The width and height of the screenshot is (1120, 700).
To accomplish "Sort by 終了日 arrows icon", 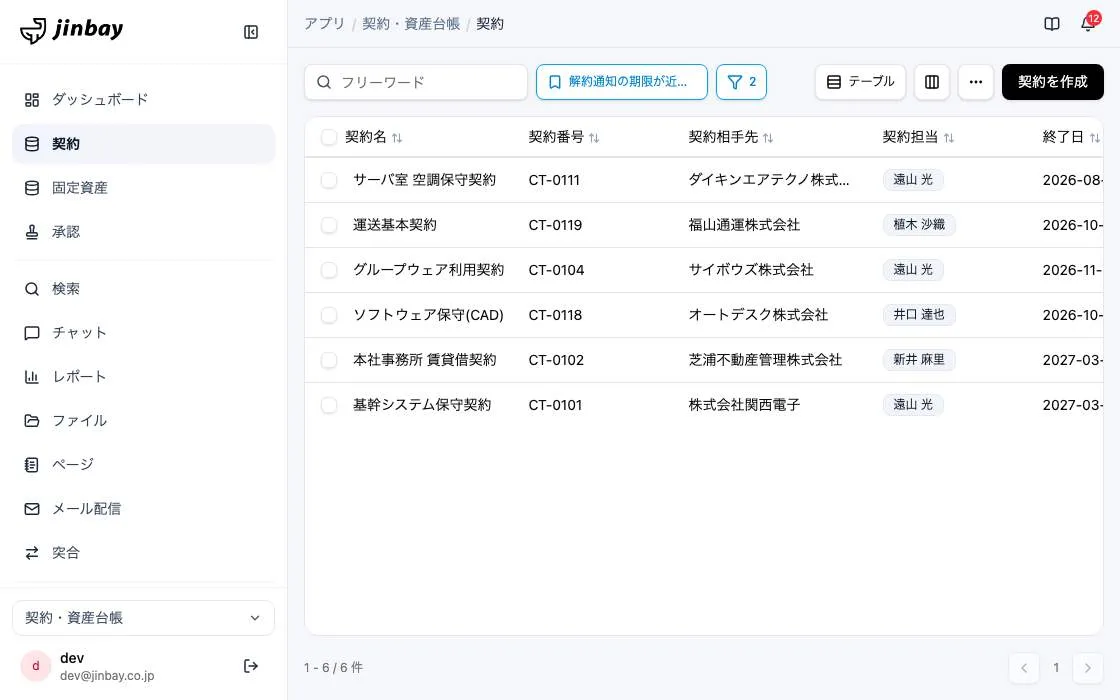I will pyautogui.click(x=1095, y=138).
